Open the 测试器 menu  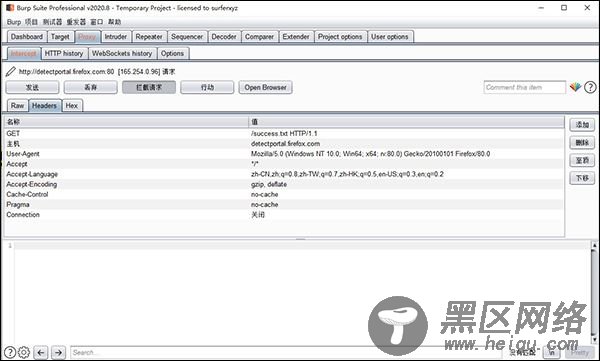point(52,22)
